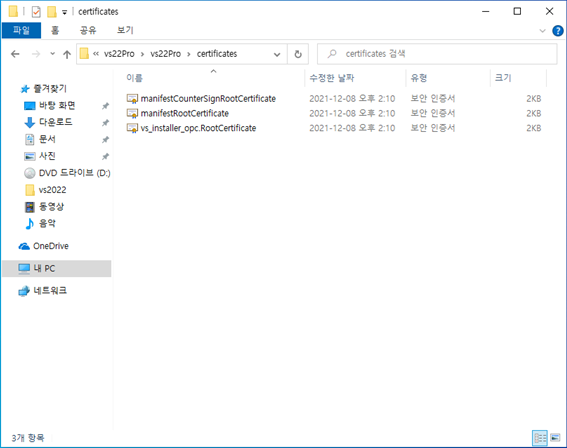Click the New Folder quick access icon

[x=52, y=12]
